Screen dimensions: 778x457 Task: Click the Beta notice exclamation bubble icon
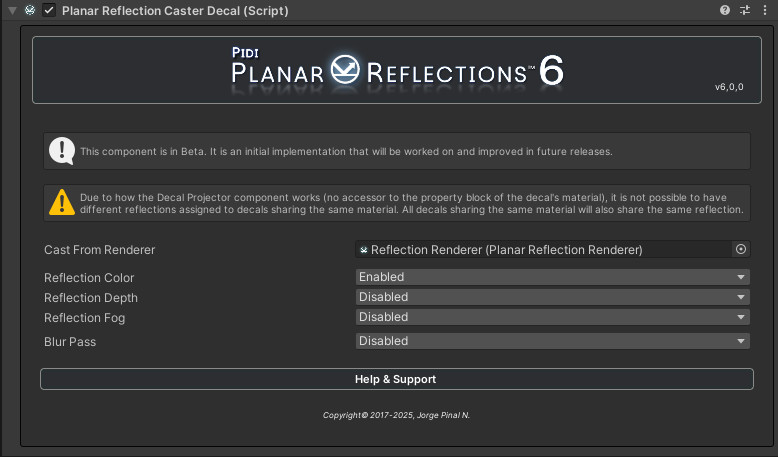click(x=62, y=151)
